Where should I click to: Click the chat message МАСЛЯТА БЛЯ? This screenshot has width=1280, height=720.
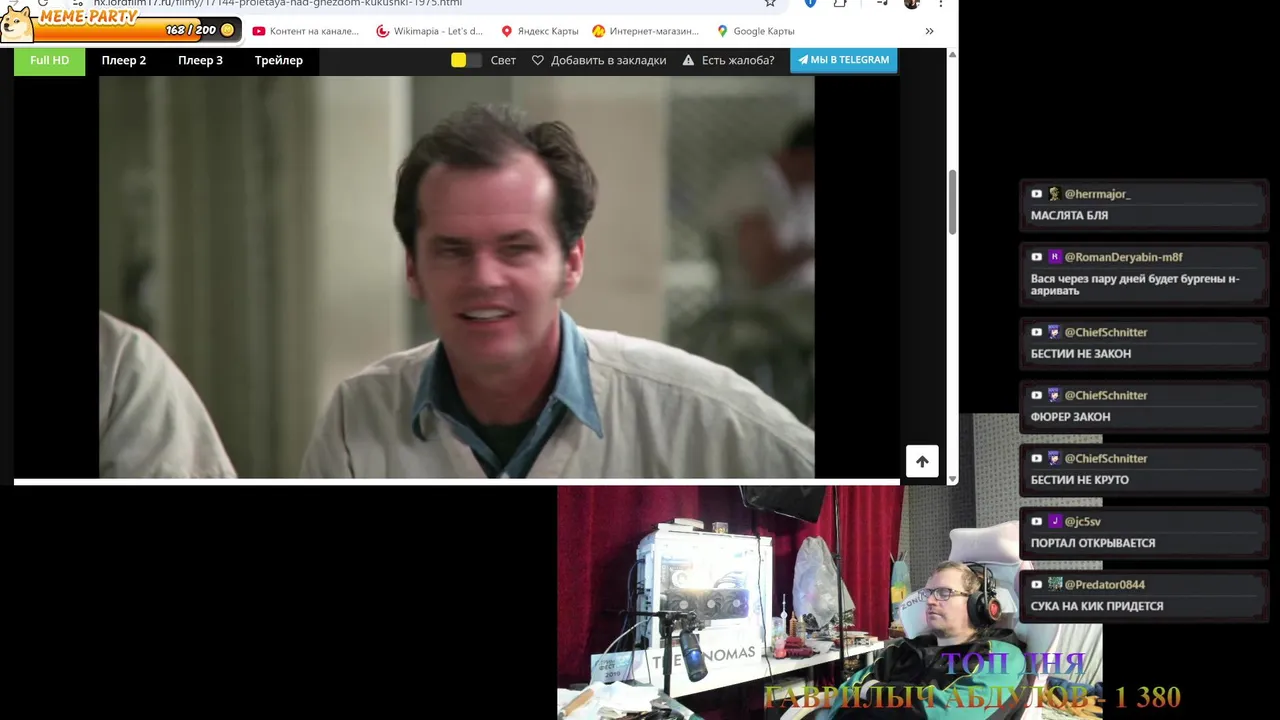[1069, 216]
